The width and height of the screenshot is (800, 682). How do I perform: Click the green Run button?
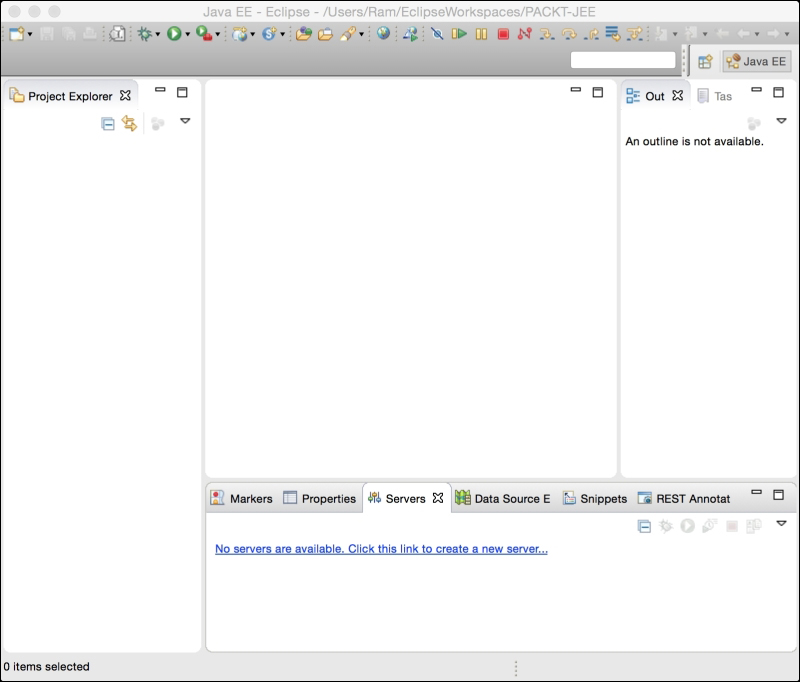click(x=174, y=34)
